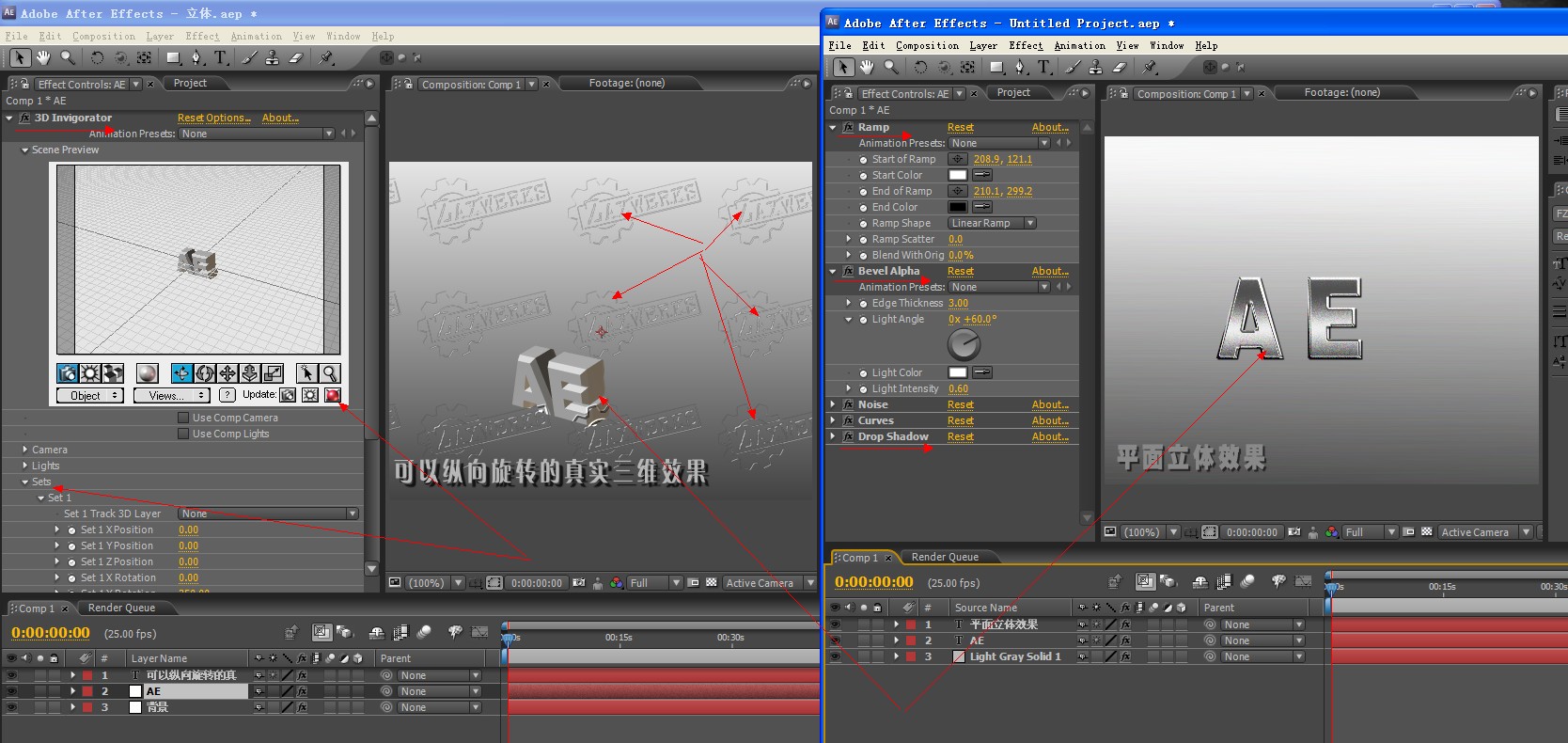Image resolution: width=1568 pixels, height=743 pixels.
Task: Open Set 1 Track 3D Layer dropdown
Action: click(x=269, y=514)
